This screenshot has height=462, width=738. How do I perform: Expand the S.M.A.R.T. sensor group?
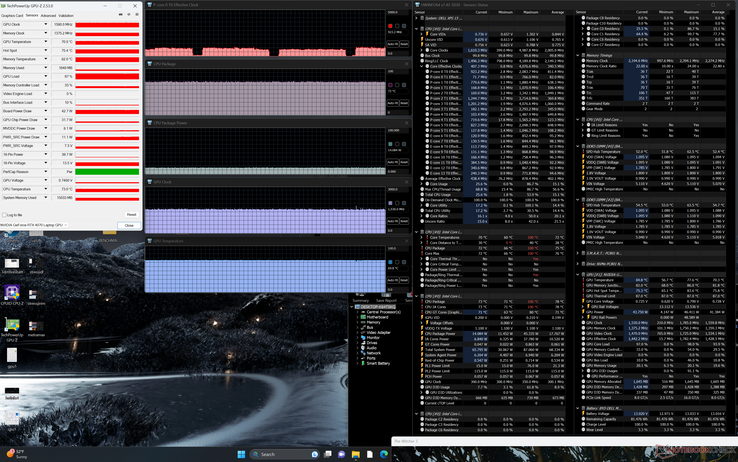tap(578, 253)
